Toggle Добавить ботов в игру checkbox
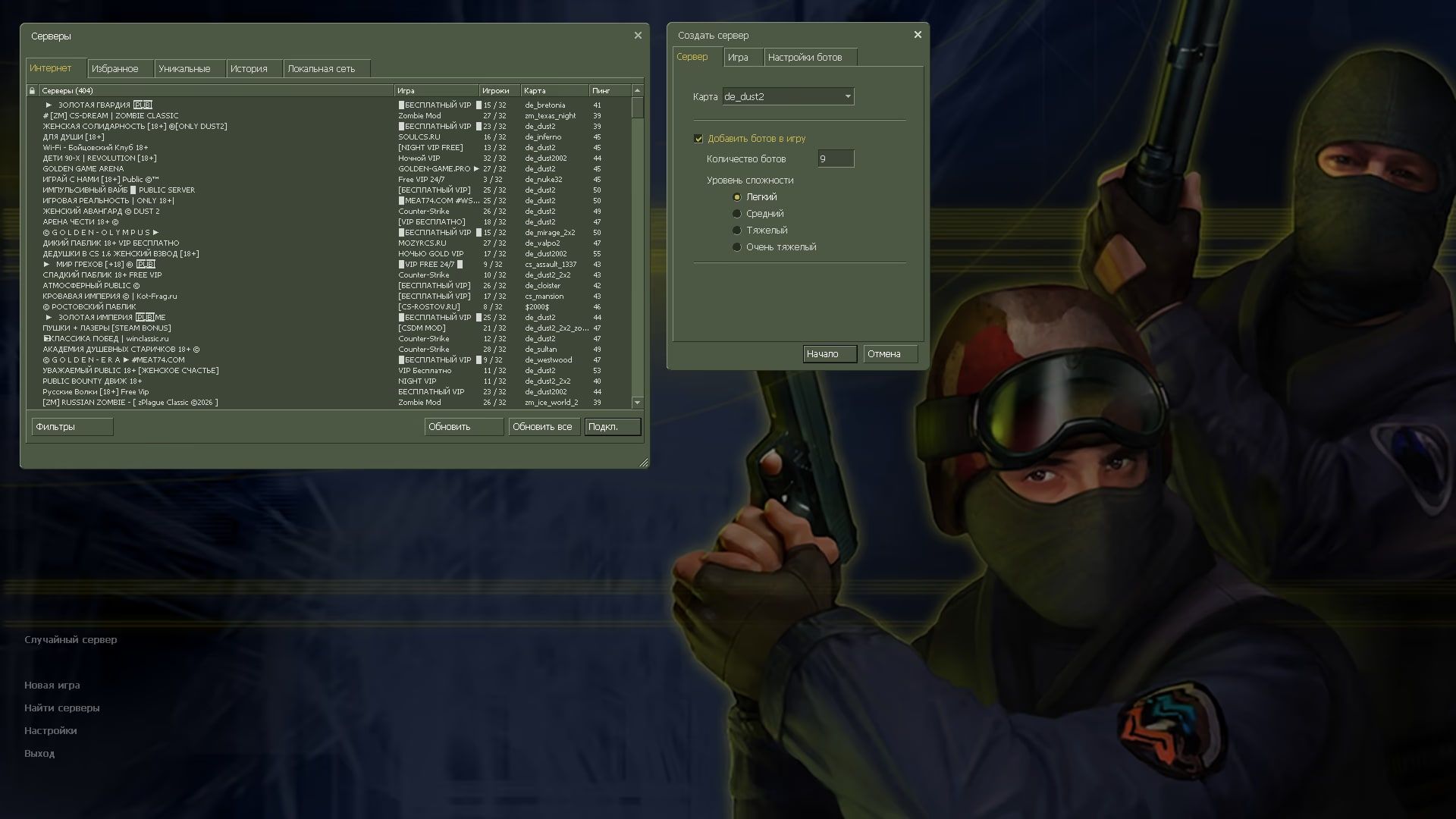The height and width of the screenshot is (819, 1456). 698,139
